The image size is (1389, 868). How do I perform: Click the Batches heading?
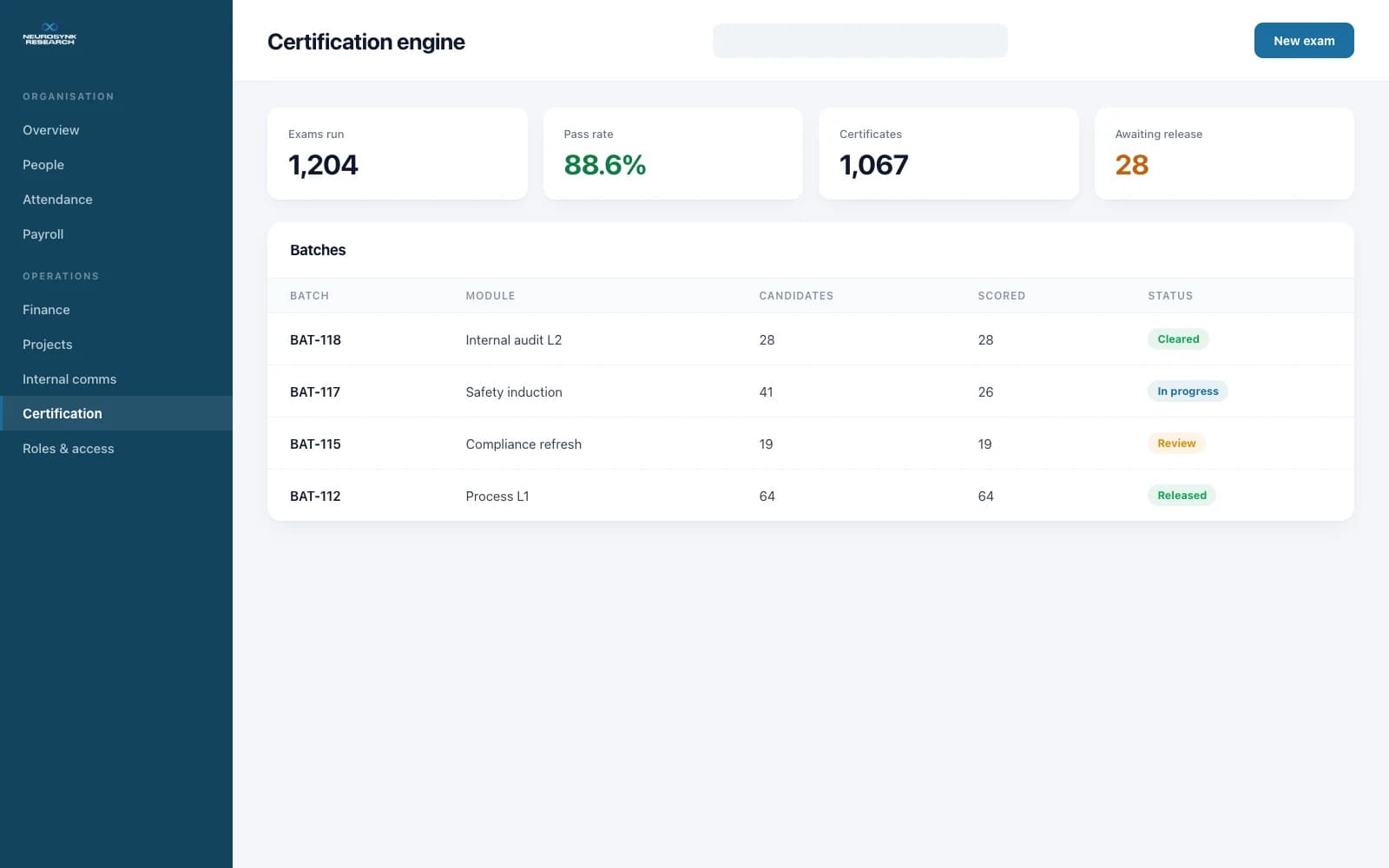[x=318, y=250]
